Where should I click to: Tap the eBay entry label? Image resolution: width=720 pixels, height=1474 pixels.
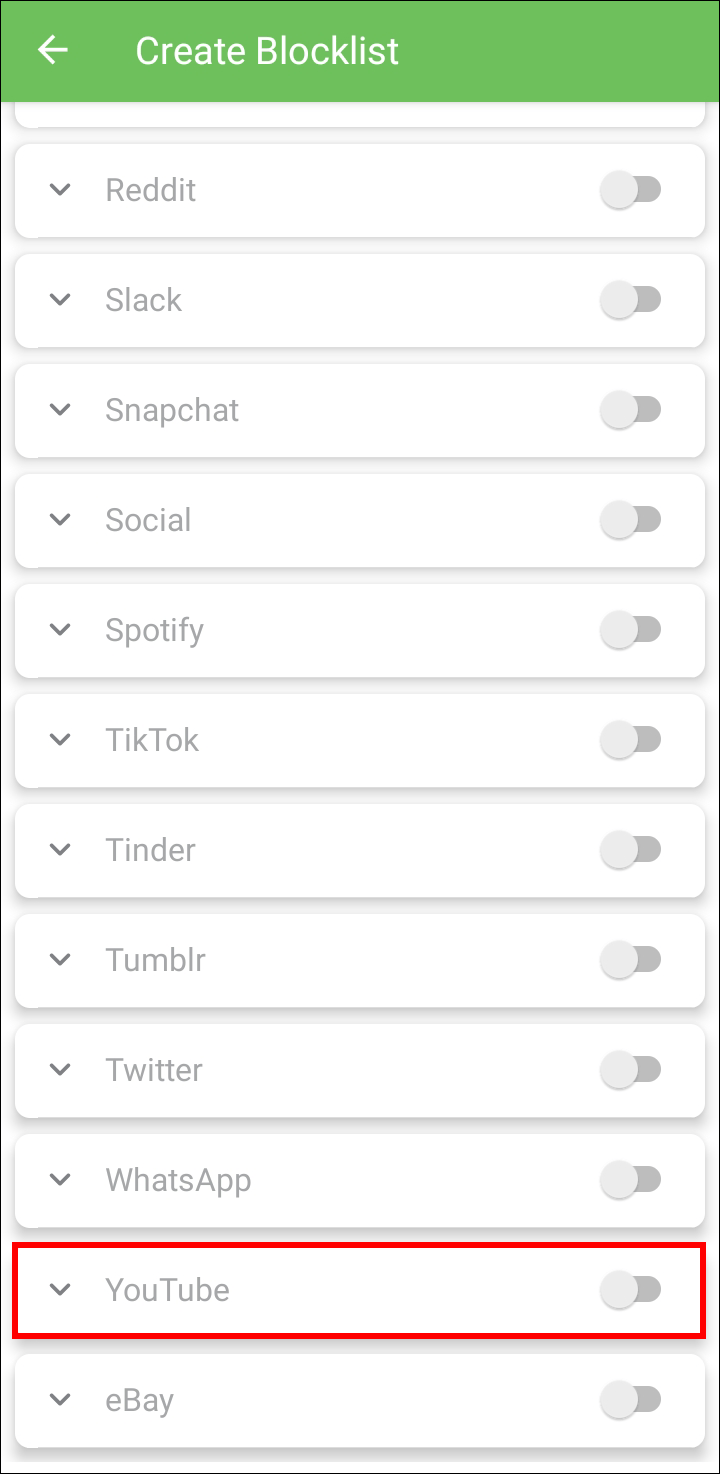click(x=139, y=1399)
